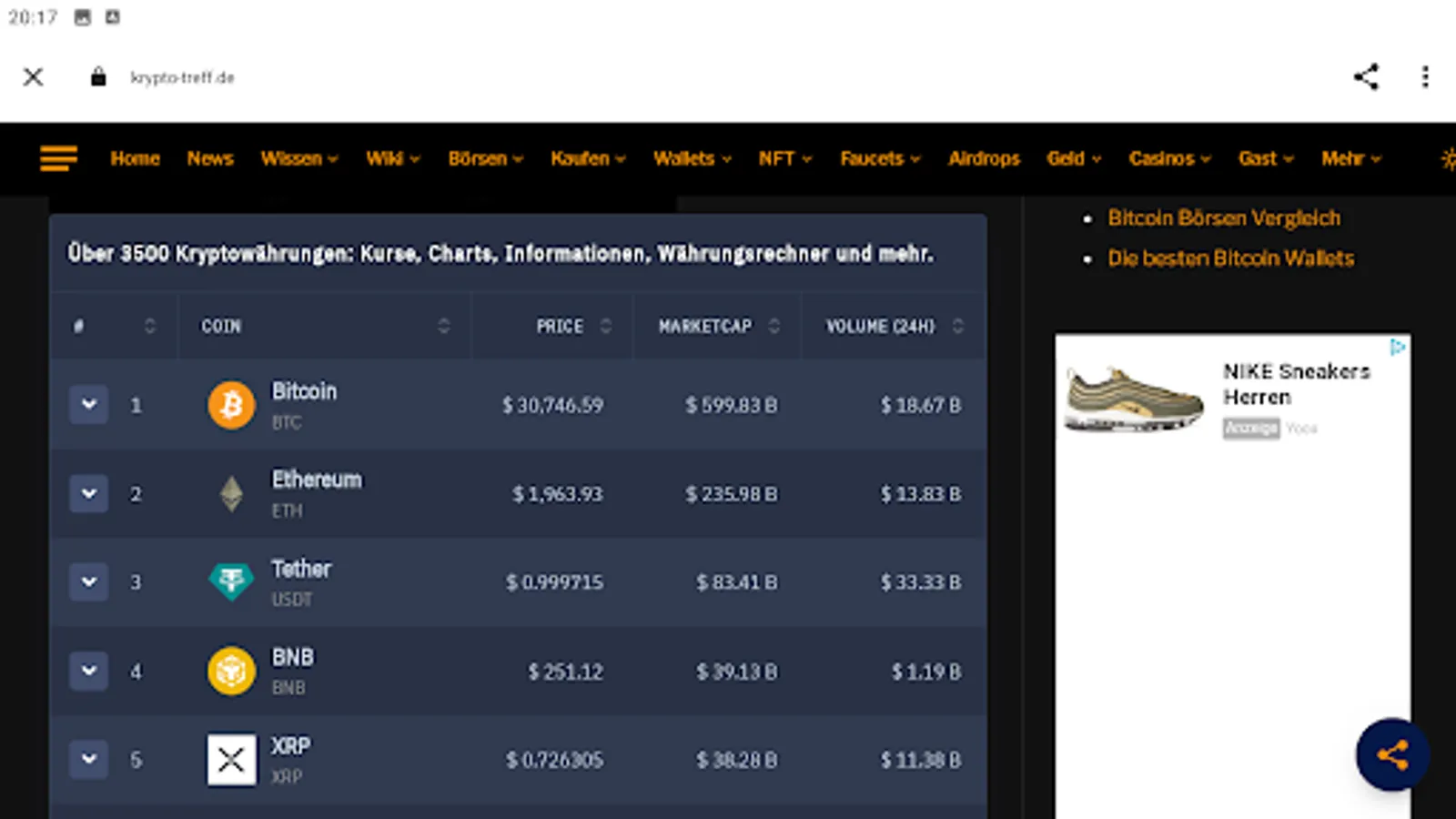Open the BNB coin name link
Screen dimensions: 1456x819
[x=292, y=657]
